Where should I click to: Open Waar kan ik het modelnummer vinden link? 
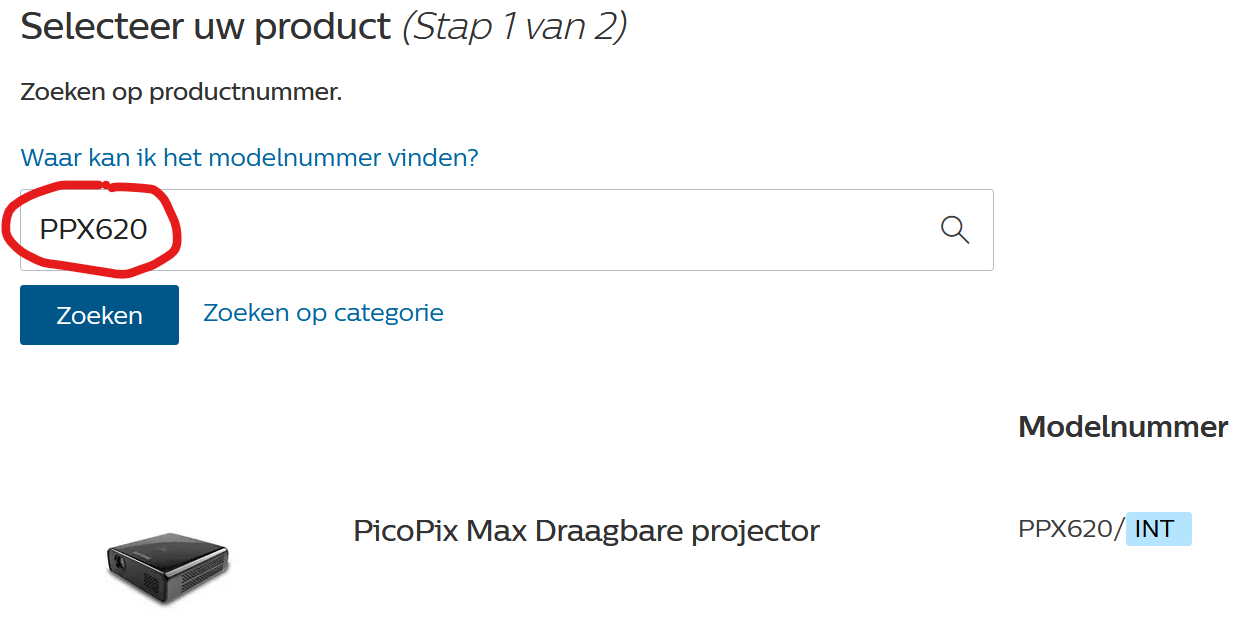(250, 158)
